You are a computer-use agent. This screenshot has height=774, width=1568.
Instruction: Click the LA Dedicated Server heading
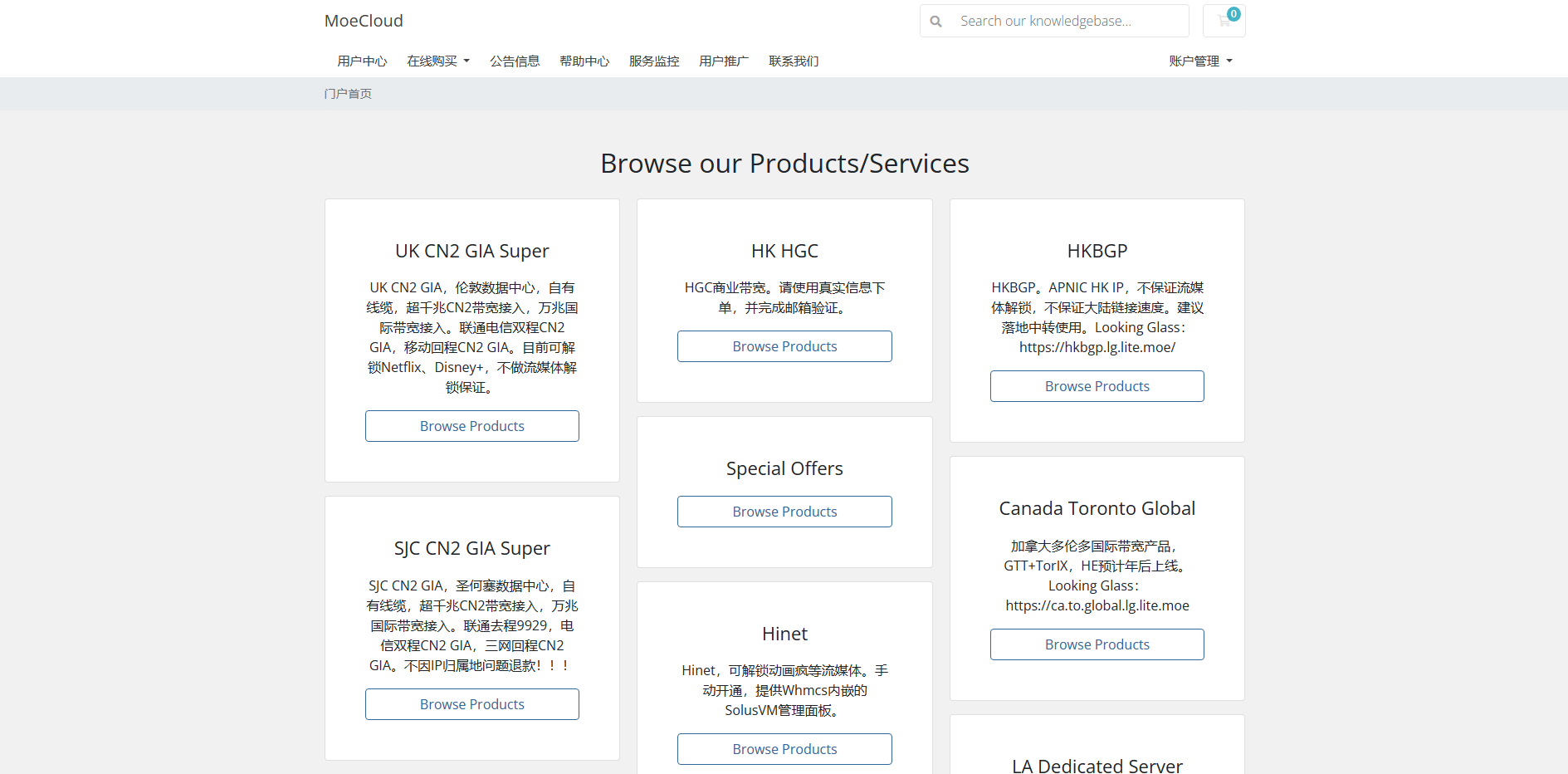(x=1097, y=766)
